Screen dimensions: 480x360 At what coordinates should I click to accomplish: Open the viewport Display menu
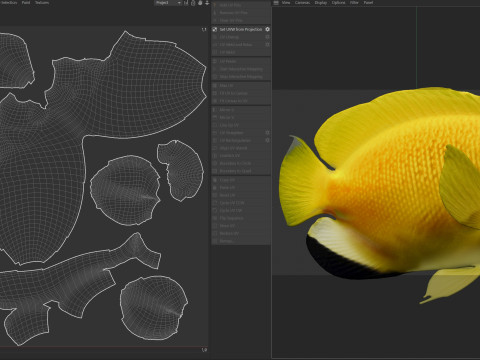click(321, 3)
